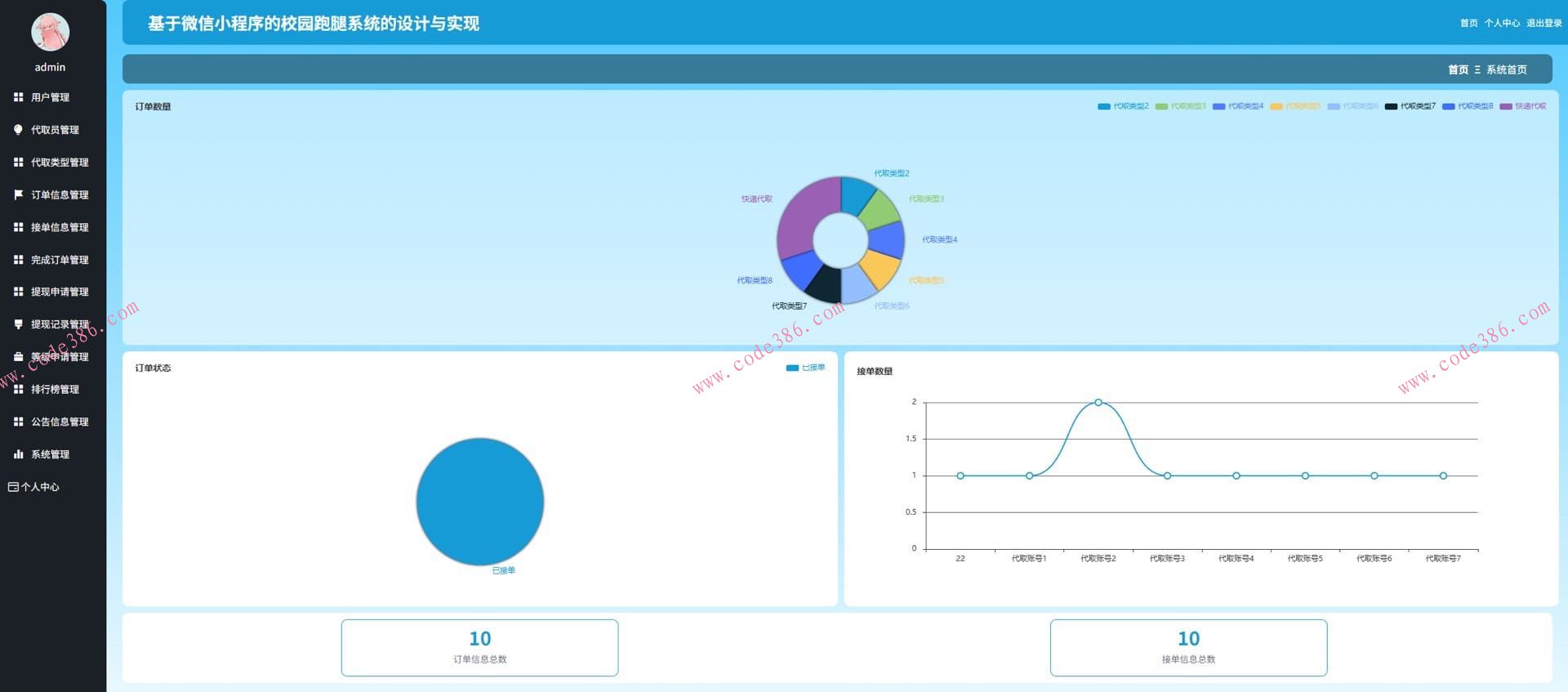Viewport: 1568px width, 692px height.
Task: Click the lightbulb icon beside 代取员管理
Action: (x=18, y=130)
